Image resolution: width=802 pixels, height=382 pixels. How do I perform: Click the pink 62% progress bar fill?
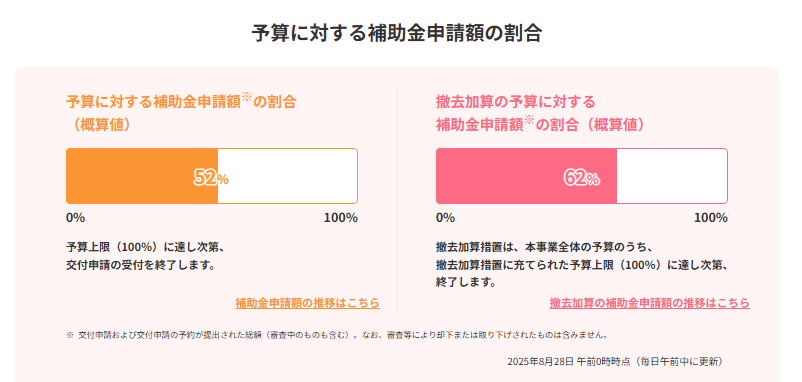(526, 176)
